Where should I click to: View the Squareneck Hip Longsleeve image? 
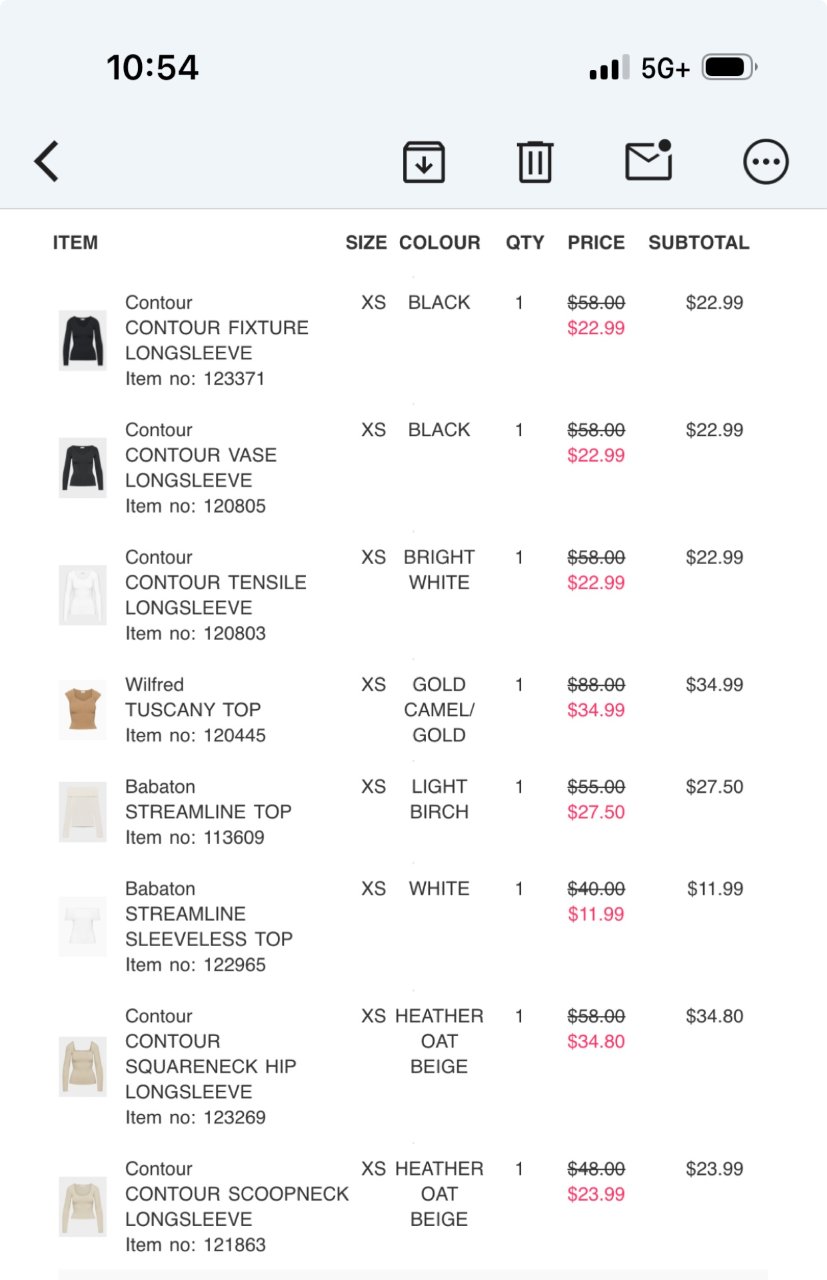pos(82,1066)
